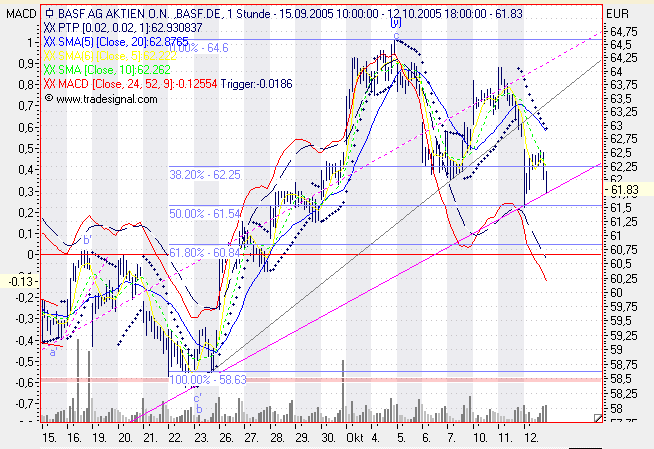Select the PTP [0.02, 0.02, 1] legend entry

pyautogui.click(x=130, y=28)
